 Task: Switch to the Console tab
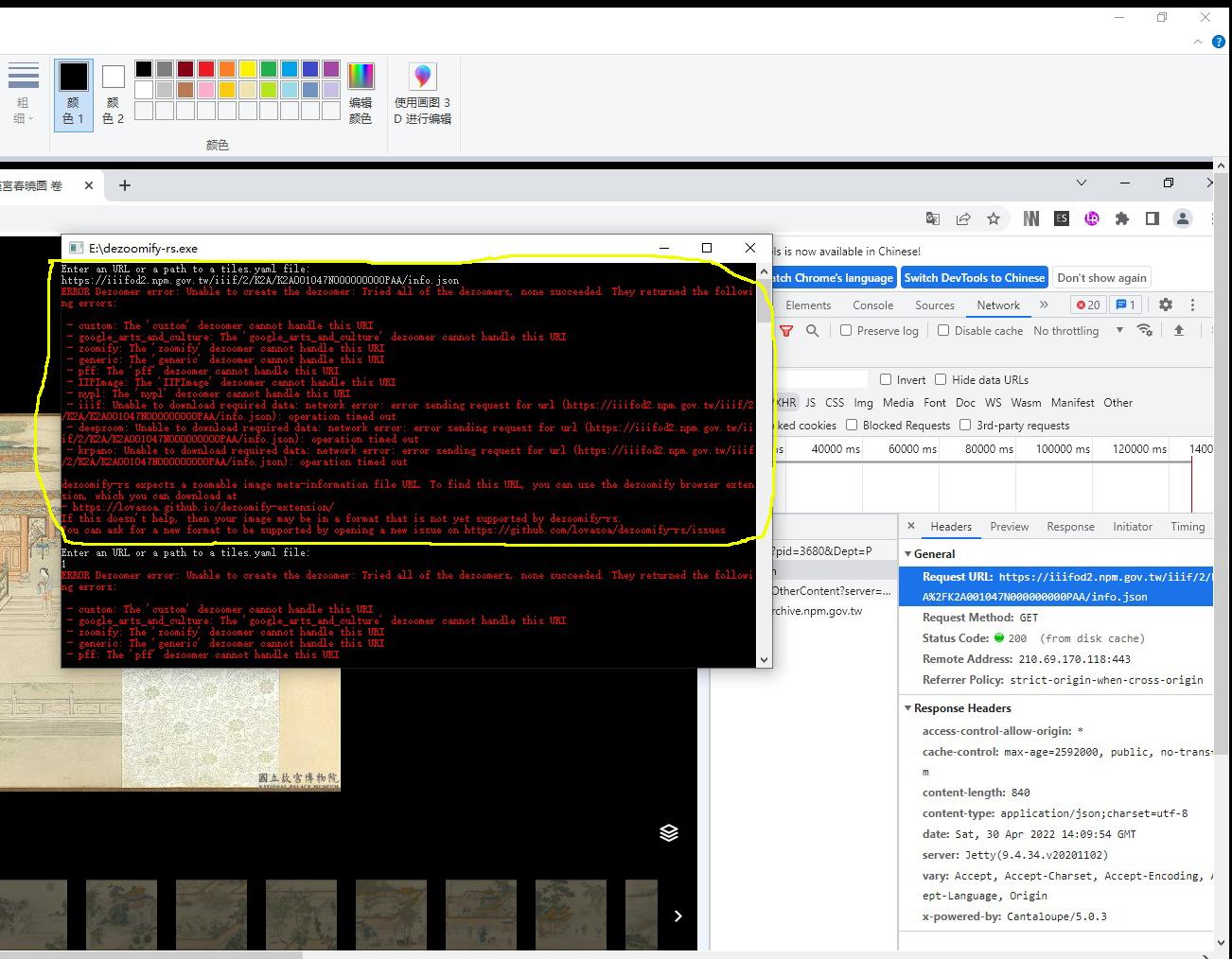coord(872,305)
